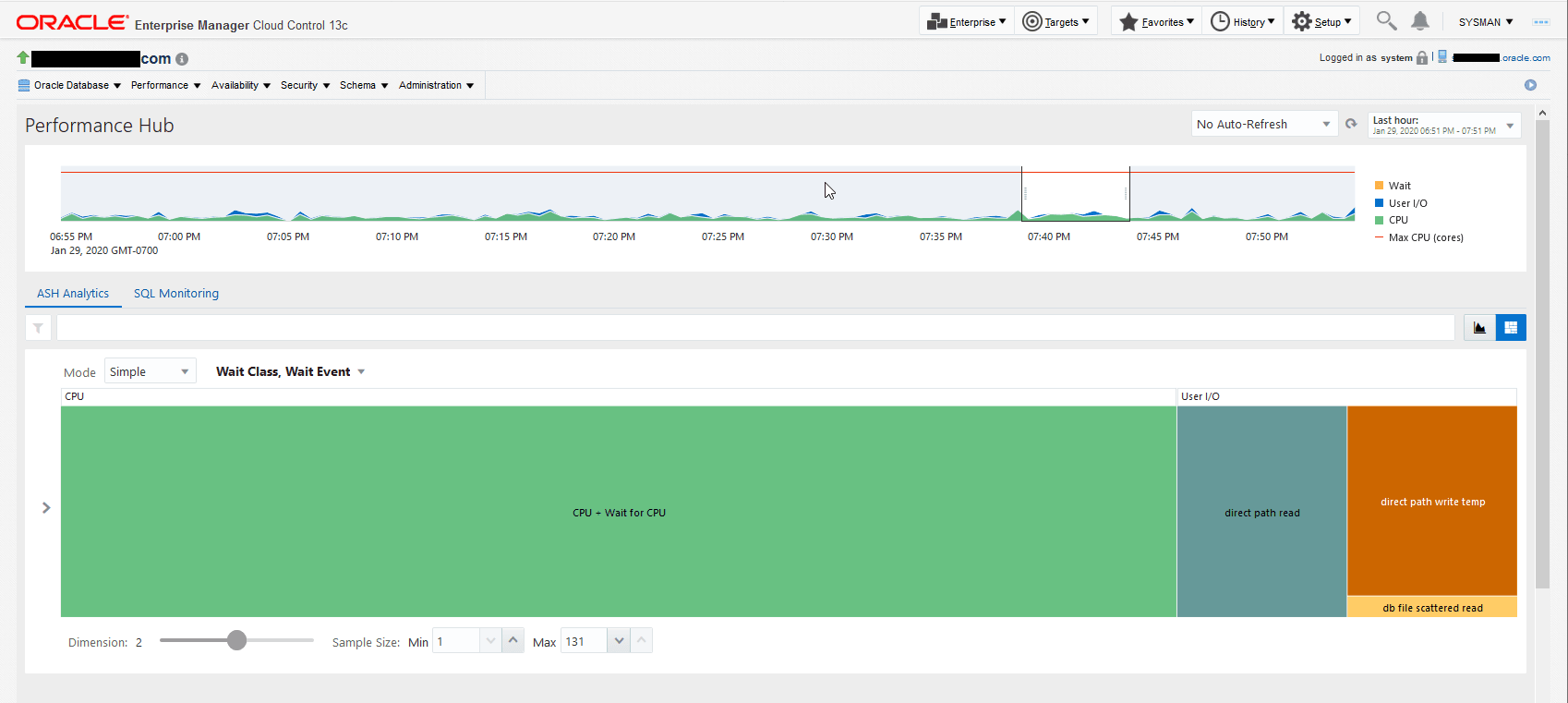The height and width of the screenshot is (703, 1568).
Task: Click the Wait legend orange swatch
Action: click(x=1379, y=186)
